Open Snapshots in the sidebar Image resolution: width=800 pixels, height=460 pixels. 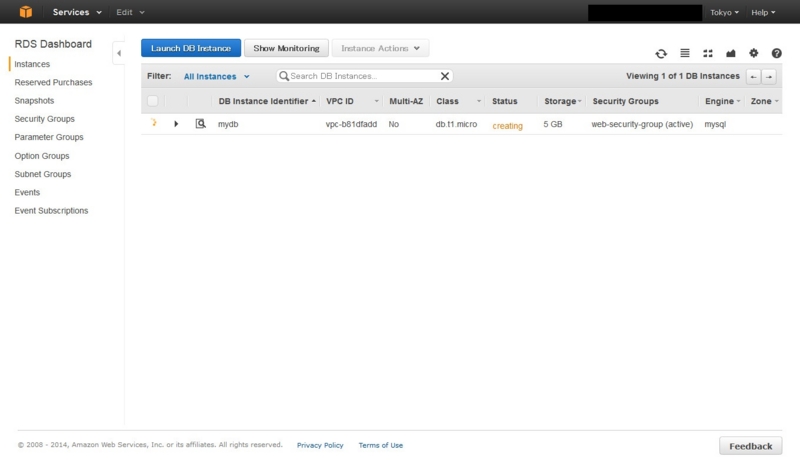(34, 100)
